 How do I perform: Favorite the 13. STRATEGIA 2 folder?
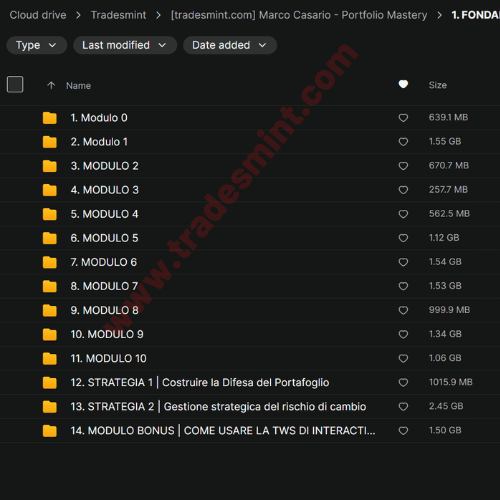[403, 407]
